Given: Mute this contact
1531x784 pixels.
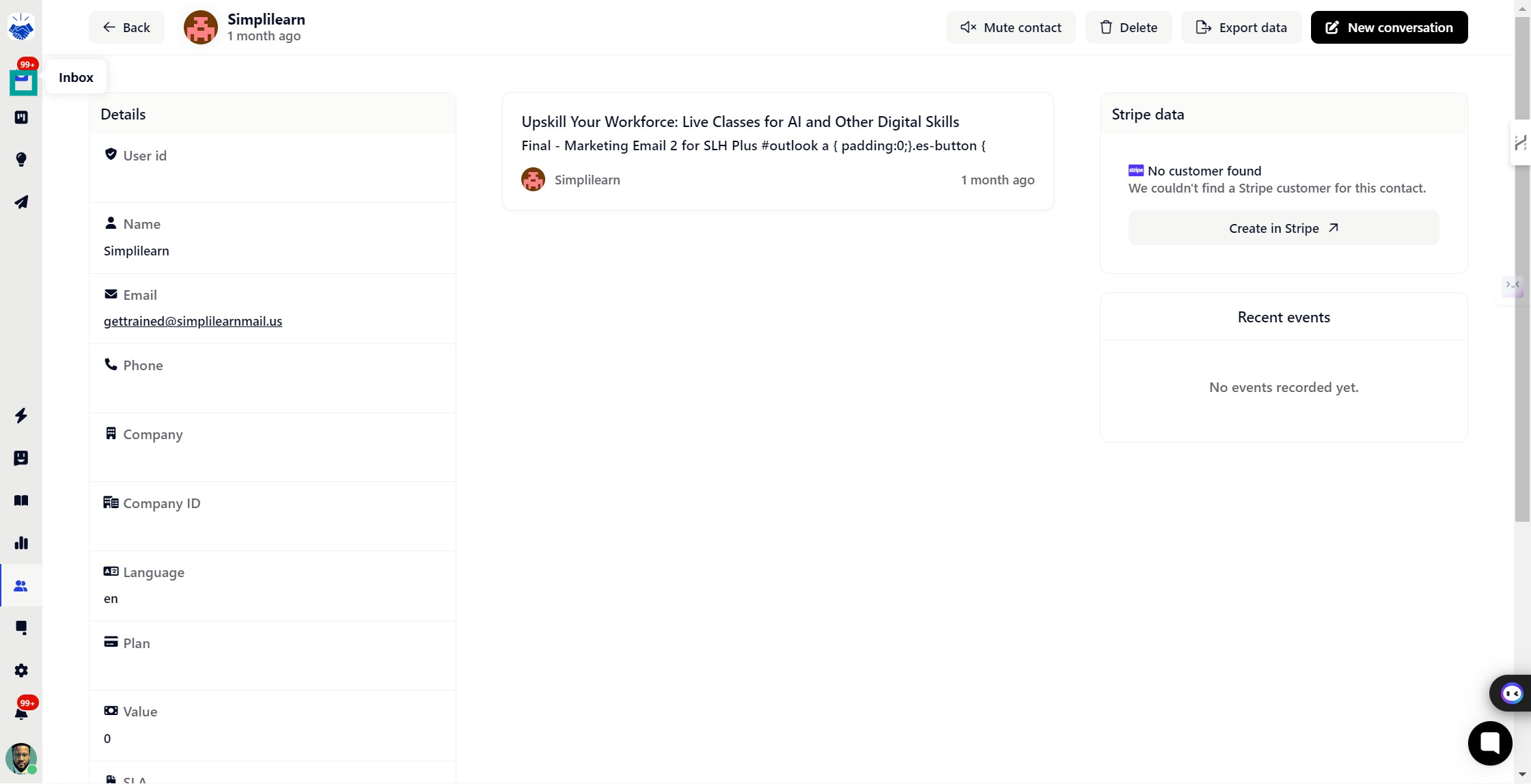Looking at the screenshot, I should click(1010, 27).
